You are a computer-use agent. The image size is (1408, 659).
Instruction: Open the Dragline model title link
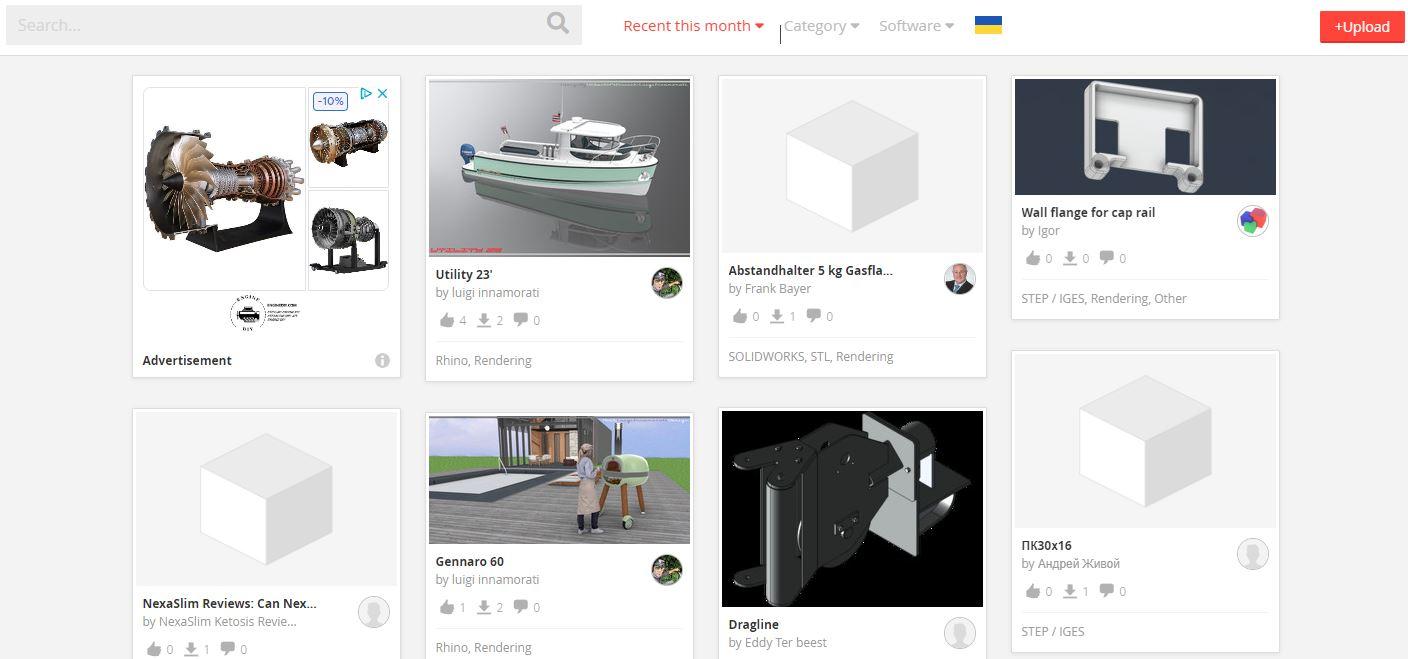pos(753,624)
